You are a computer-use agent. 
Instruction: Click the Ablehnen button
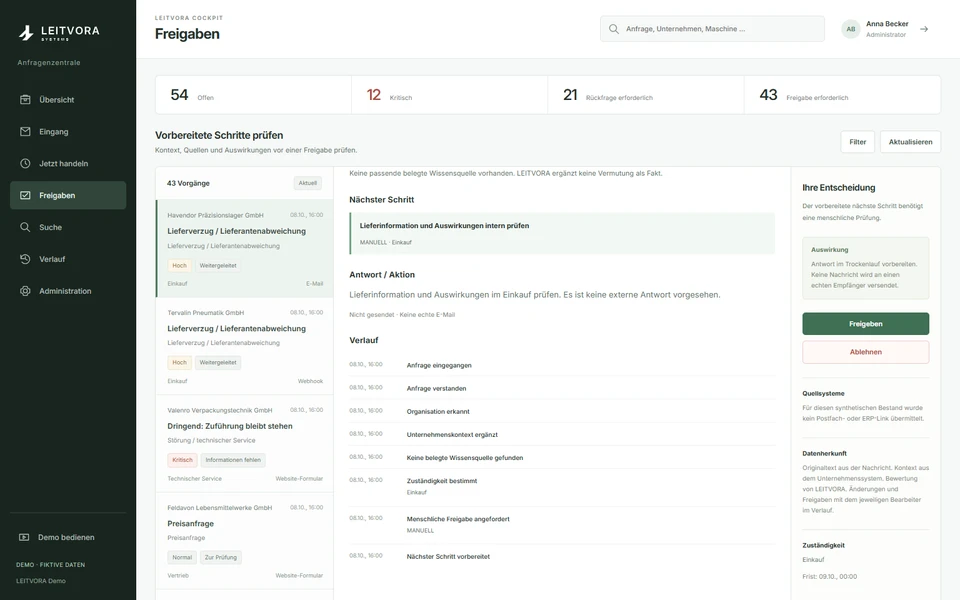click(x=865, y=352)
